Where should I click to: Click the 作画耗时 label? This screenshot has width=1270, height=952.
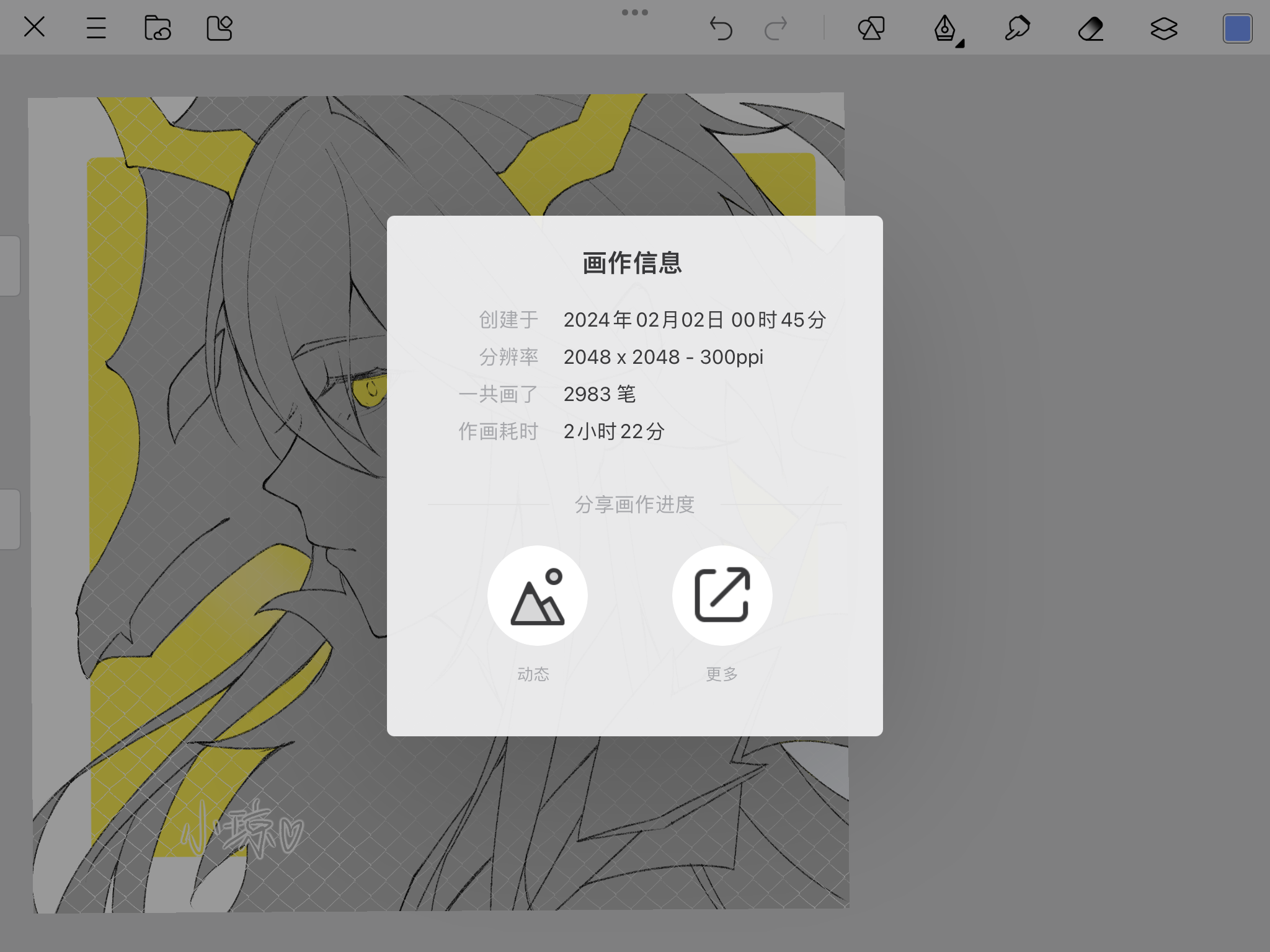click(x=499, y=431)
